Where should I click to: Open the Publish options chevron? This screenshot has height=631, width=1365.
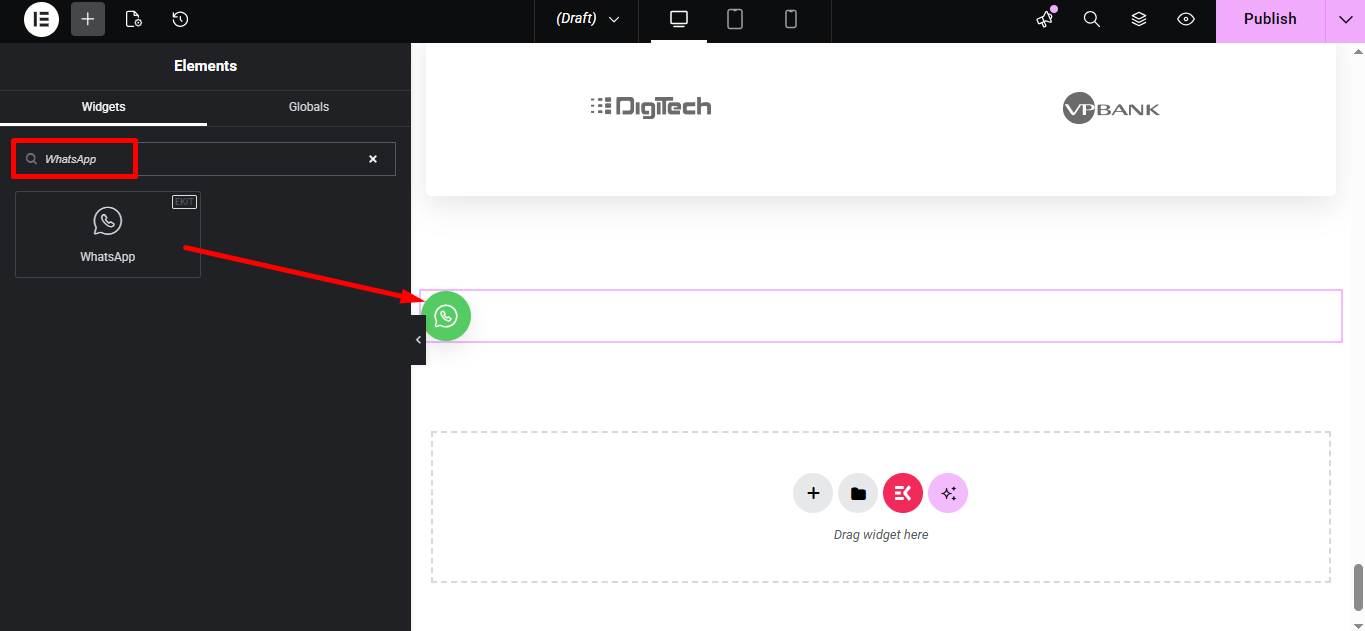point(1345,19)
